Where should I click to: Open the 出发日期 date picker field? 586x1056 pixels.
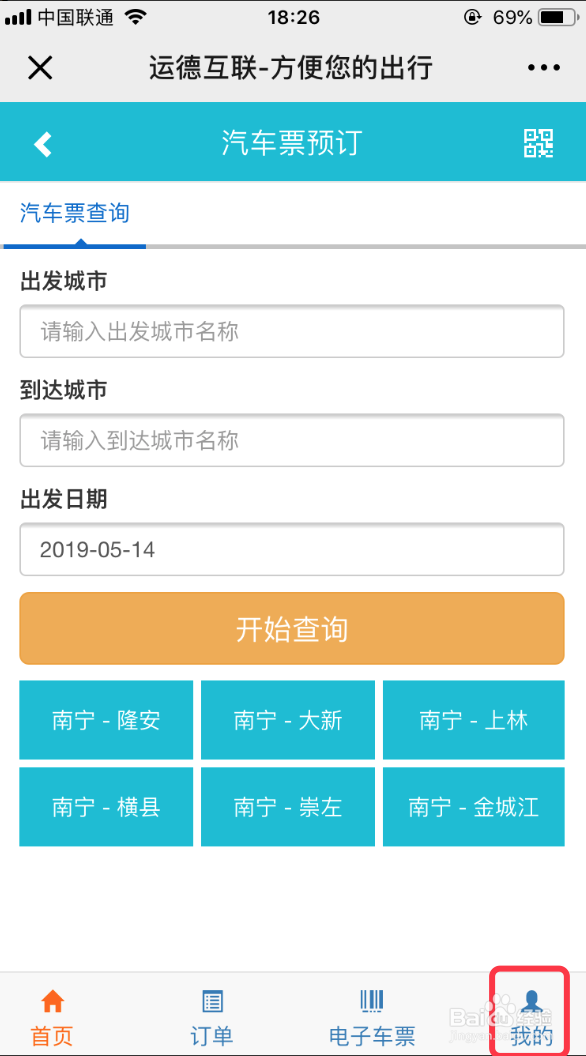[x=291, y=550]
